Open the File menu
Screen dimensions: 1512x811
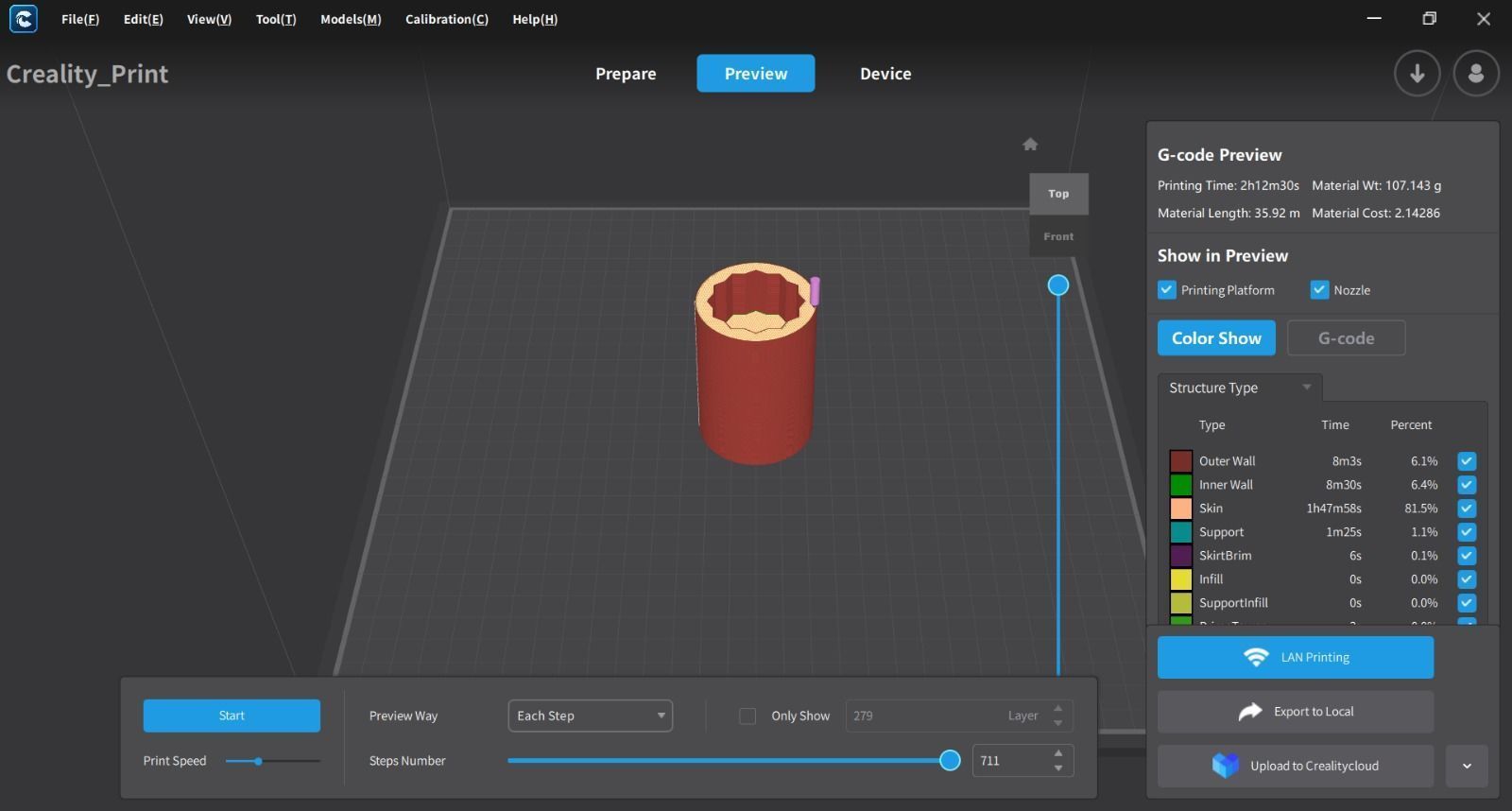(80, 19)
